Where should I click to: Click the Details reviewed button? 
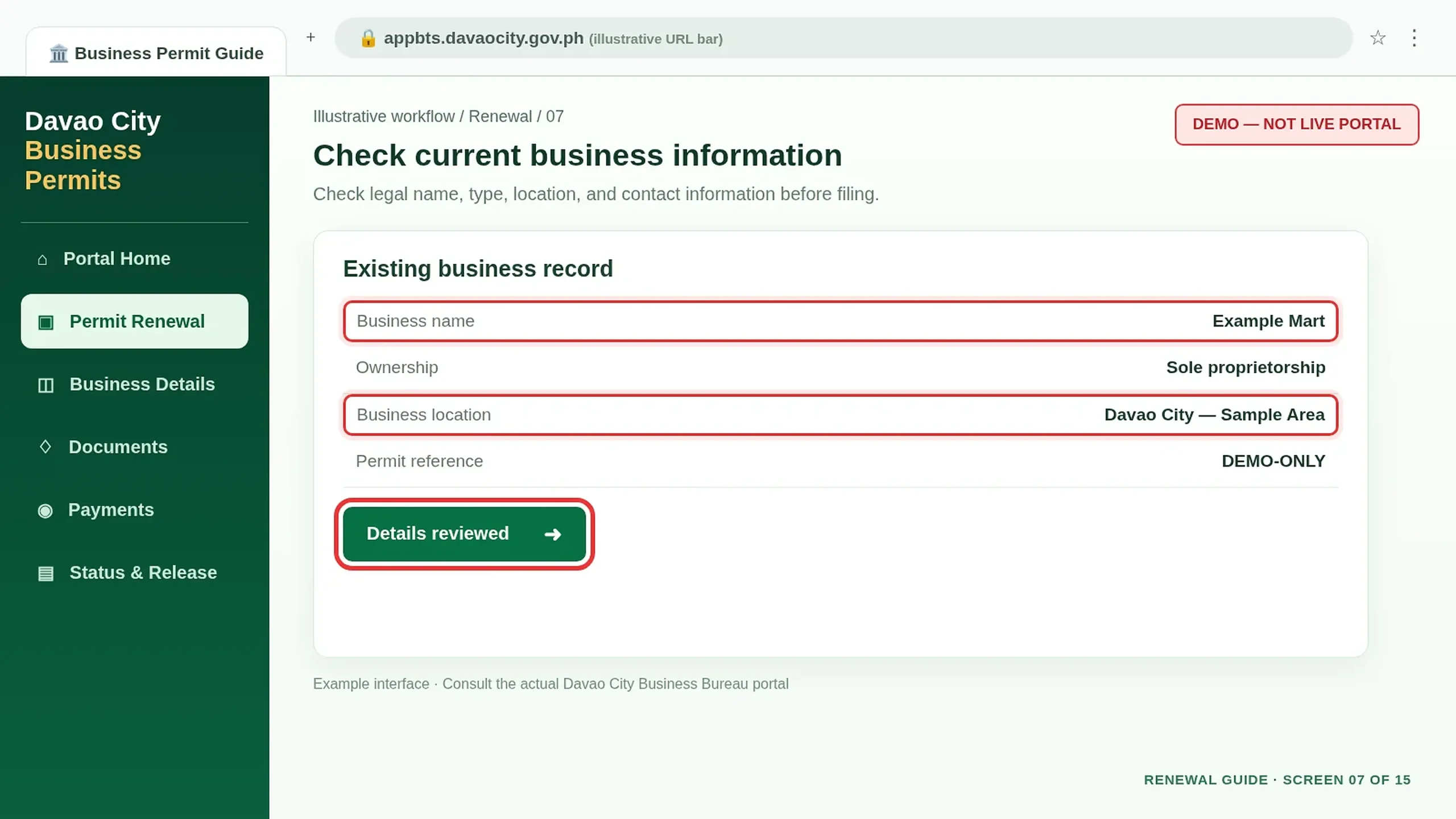465,534
